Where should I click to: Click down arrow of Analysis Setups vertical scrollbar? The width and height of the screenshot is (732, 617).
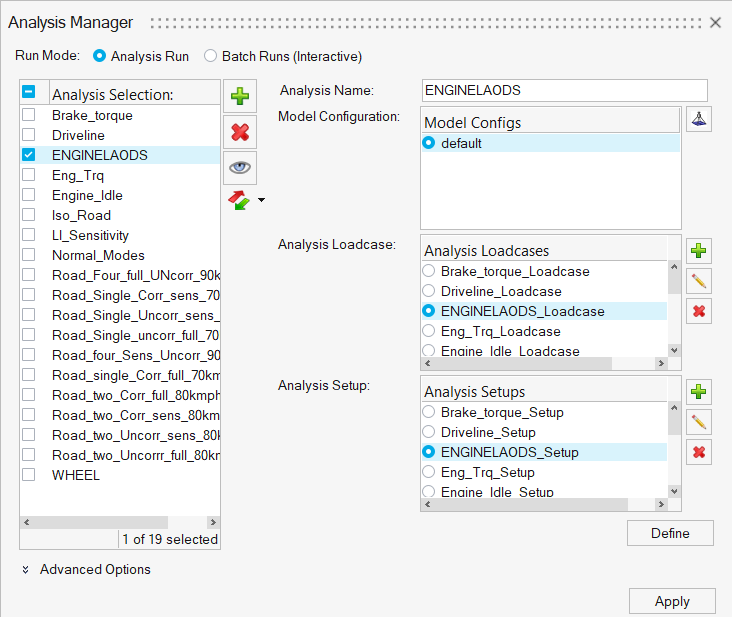674,491
